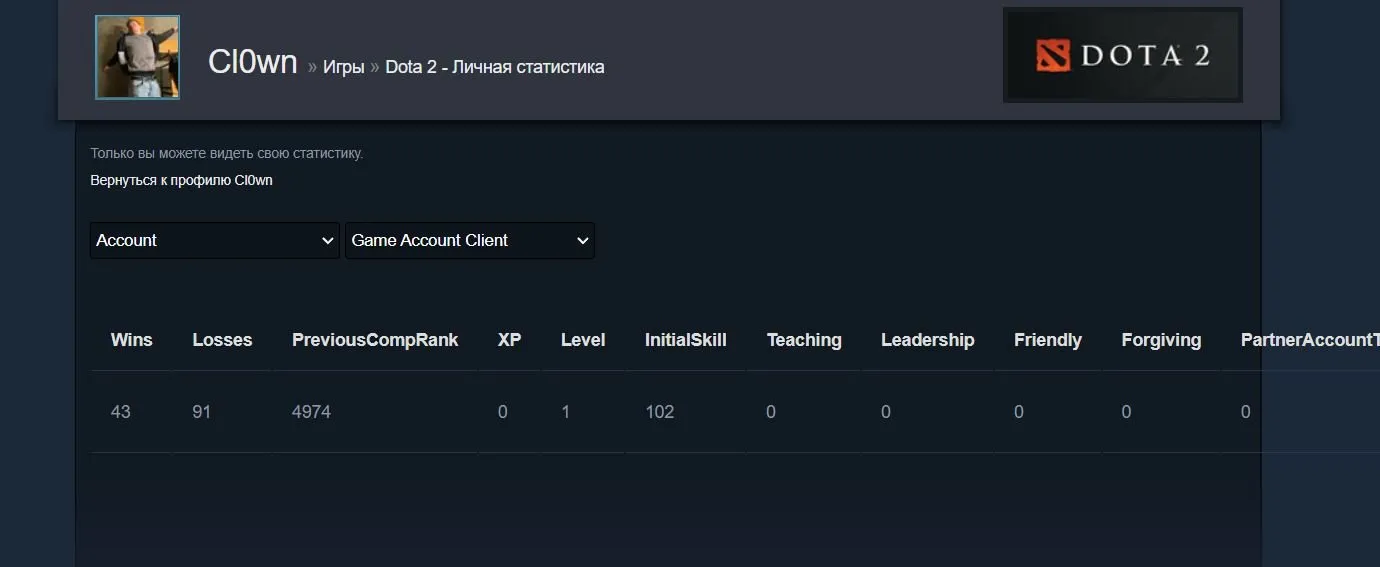Click the PartnerAccountT column header
Screen dimensions: 1380x567
pyautogui.click(x=1310, y=340)
